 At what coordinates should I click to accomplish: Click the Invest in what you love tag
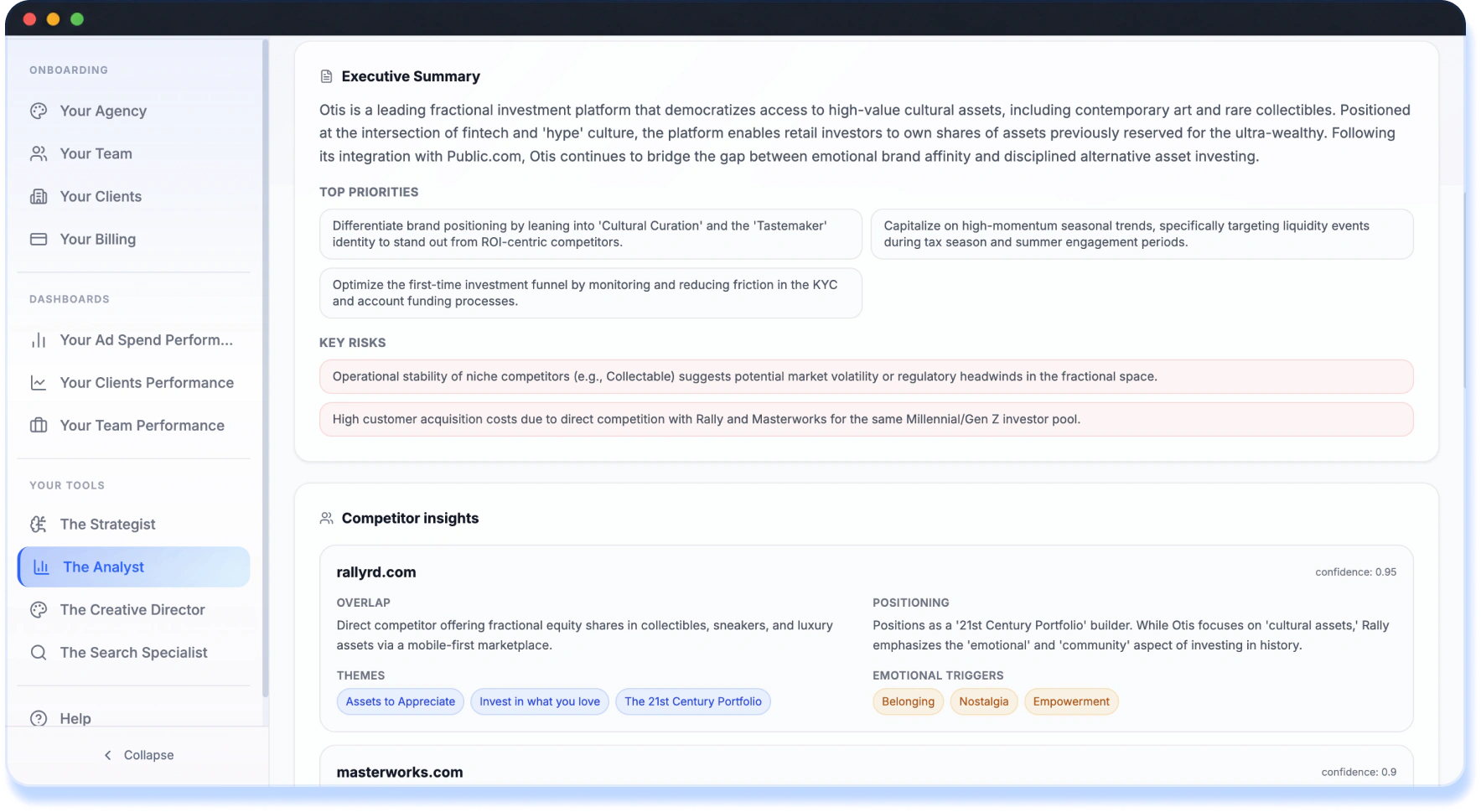click(540, 701)
